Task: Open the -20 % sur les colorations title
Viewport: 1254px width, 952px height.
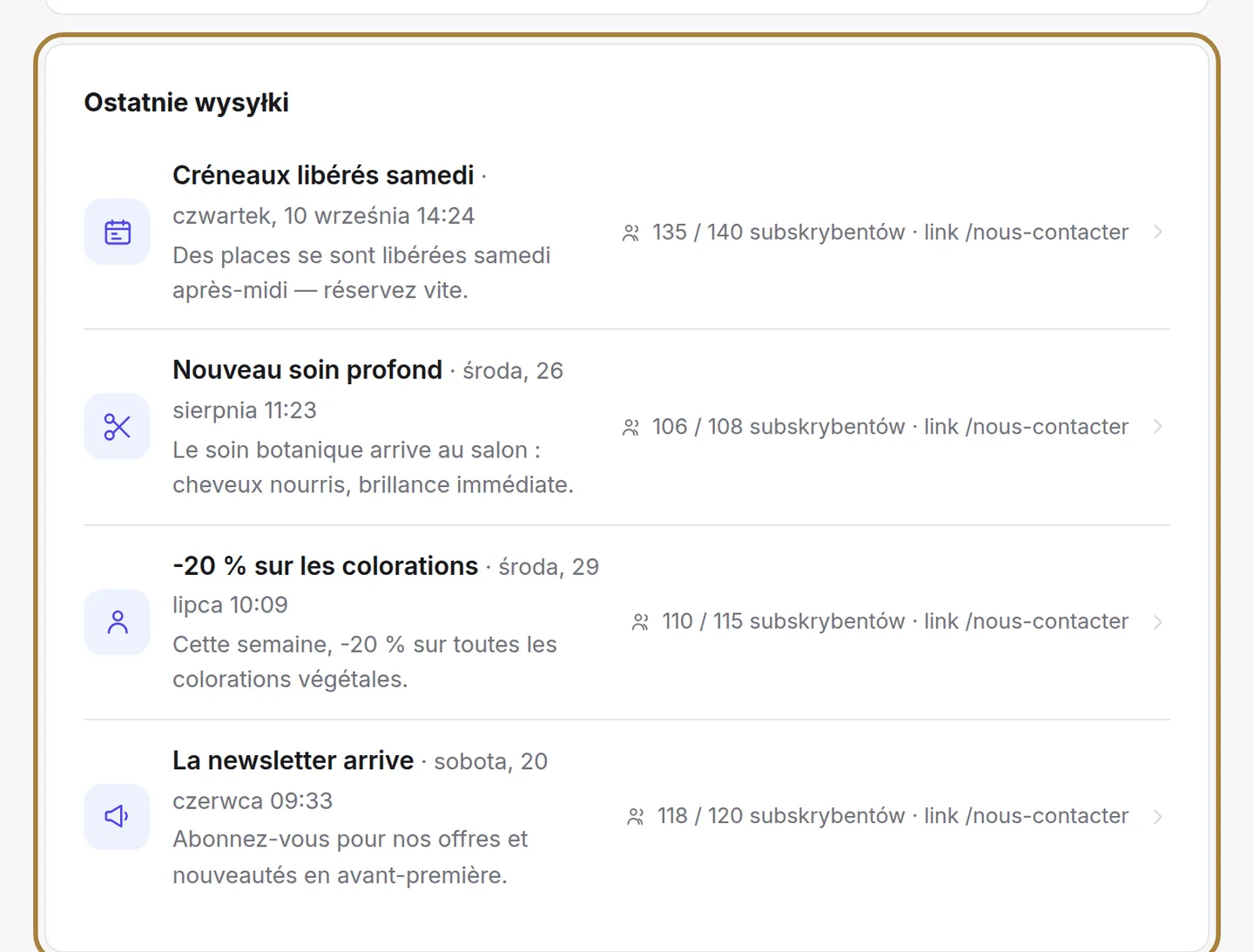Action: coord(326,565)
